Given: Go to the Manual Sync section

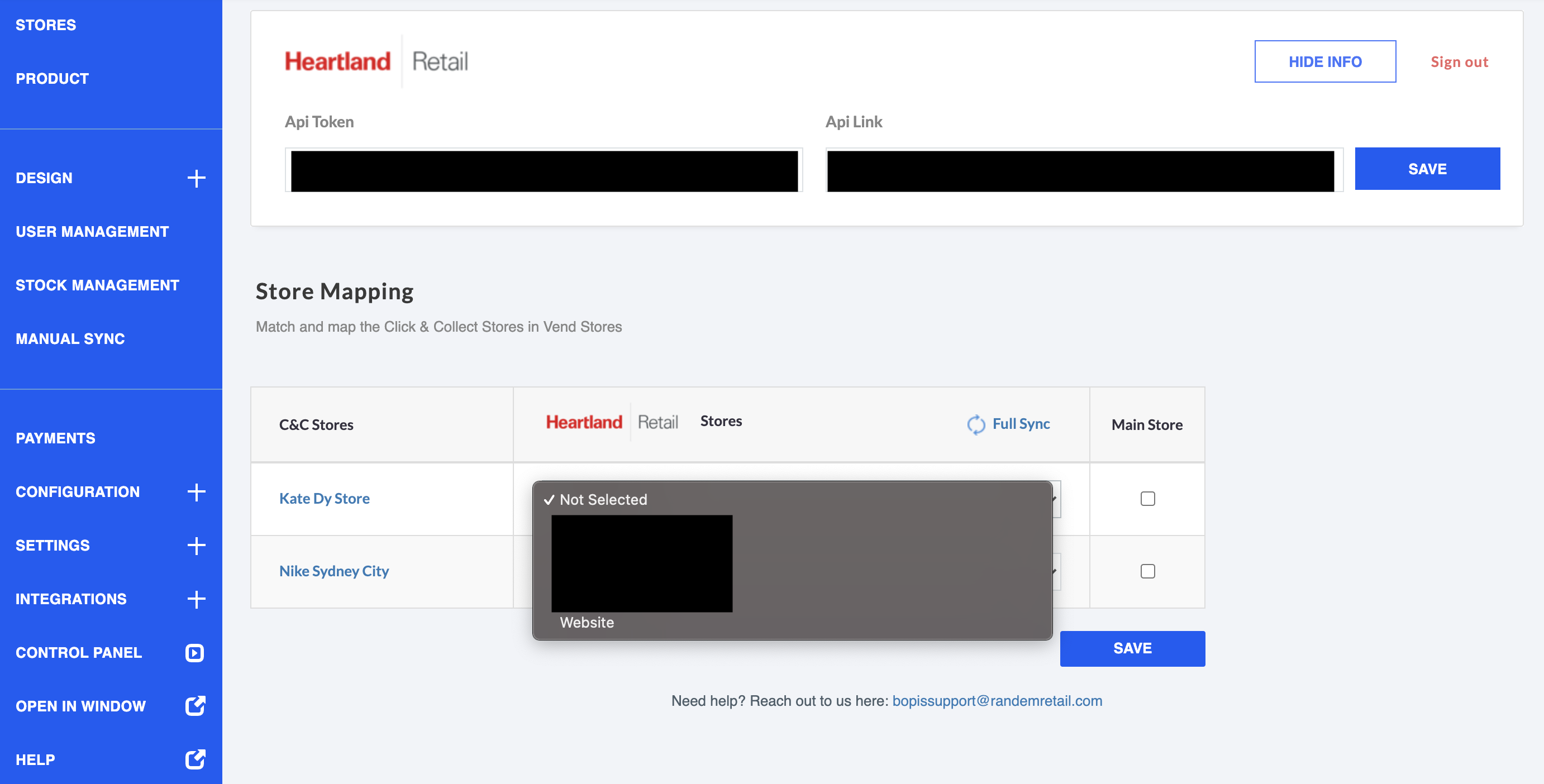Looking at the screenshot, I should coord(70,338).
